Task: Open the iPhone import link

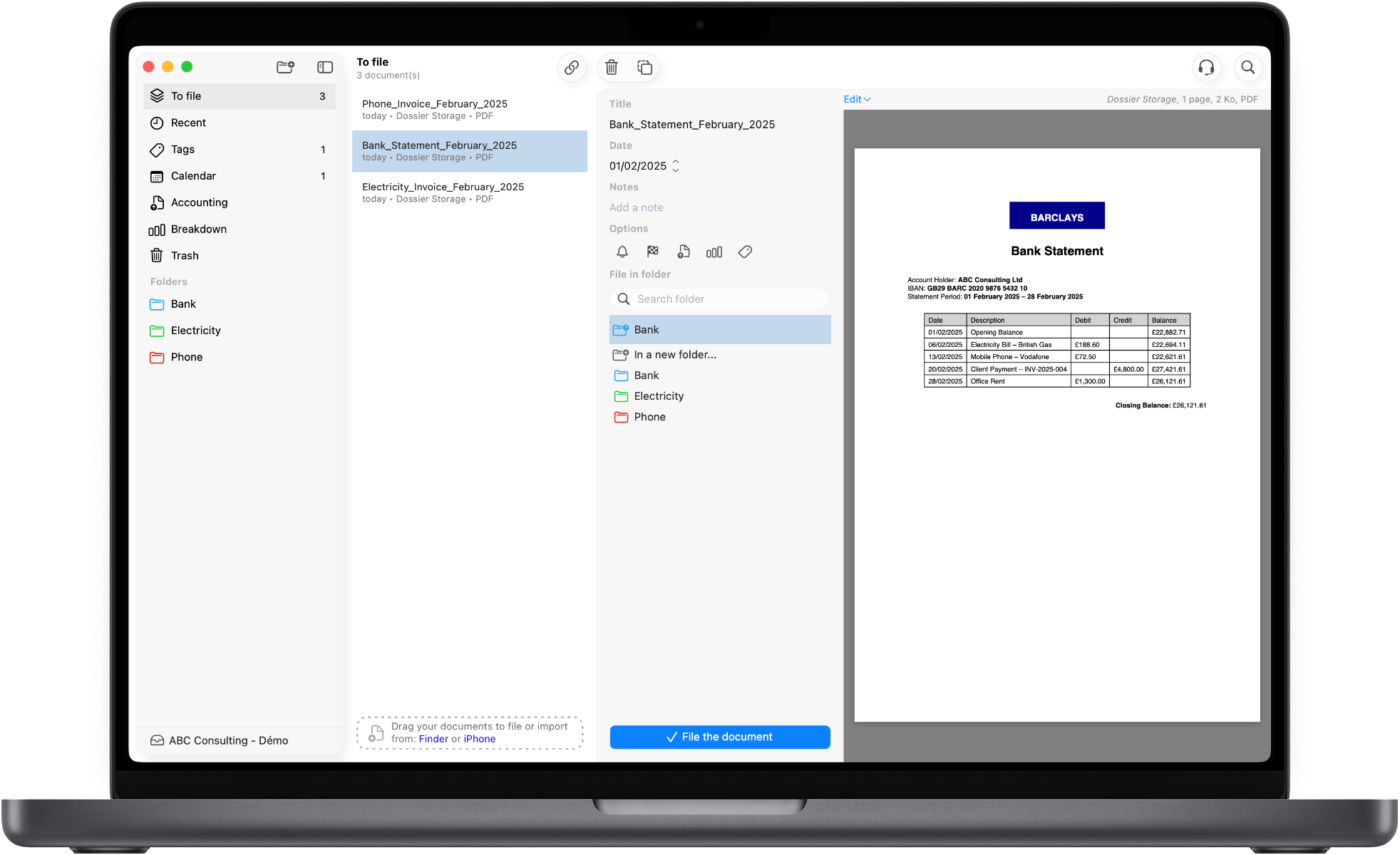Action: pos(480,739)
